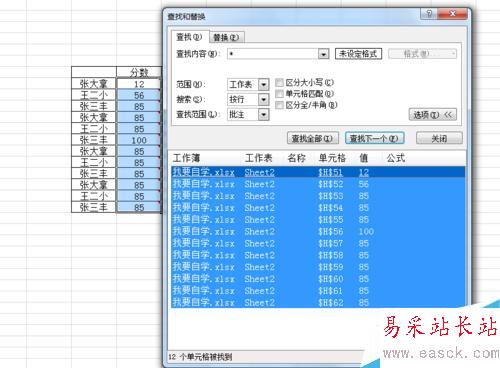Click the 关闭 button
The width and height of the screenshot is (500, 368).
[x=439, y=138]
